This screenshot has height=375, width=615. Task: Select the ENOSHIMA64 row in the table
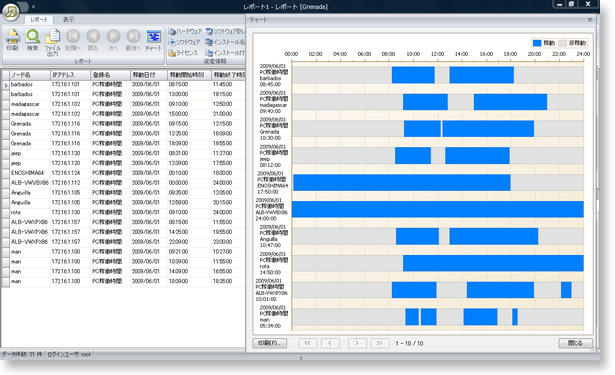click(x=124, y=173)
